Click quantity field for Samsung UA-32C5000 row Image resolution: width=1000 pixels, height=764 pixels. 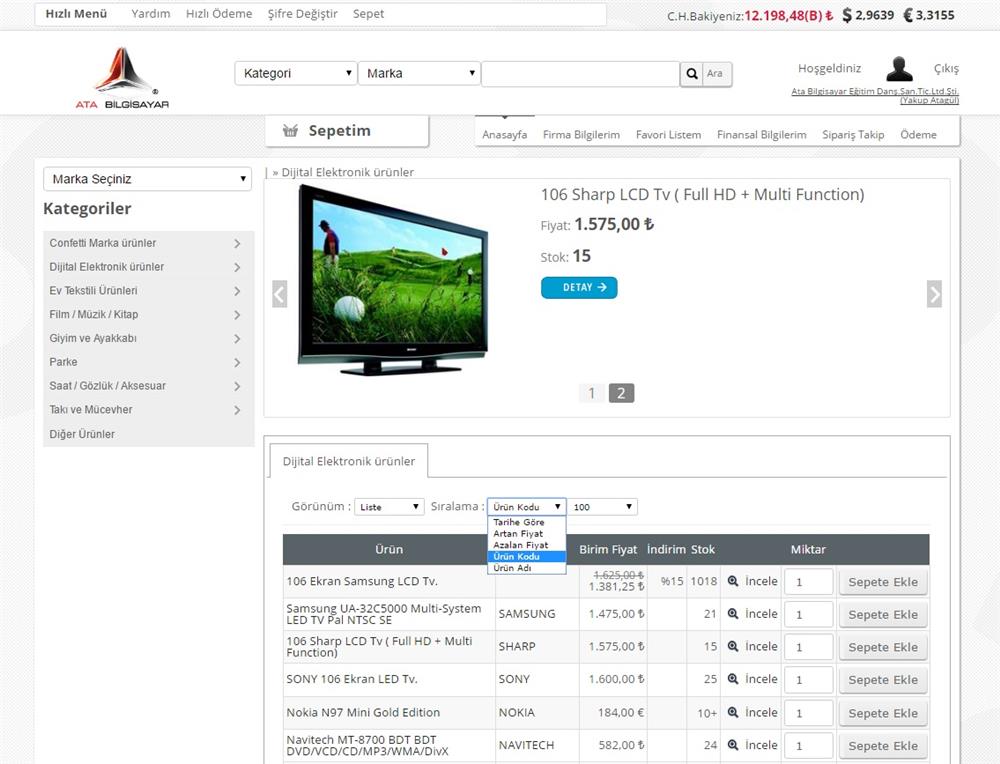pyautogui.click(x=809, y=615)
